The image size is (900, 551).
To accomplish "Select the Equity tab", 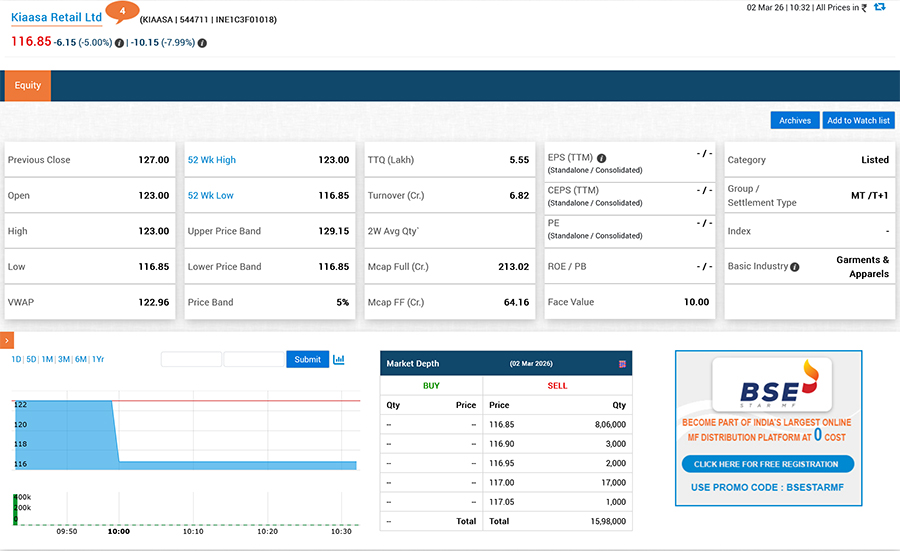I will [x=28, y=86].
